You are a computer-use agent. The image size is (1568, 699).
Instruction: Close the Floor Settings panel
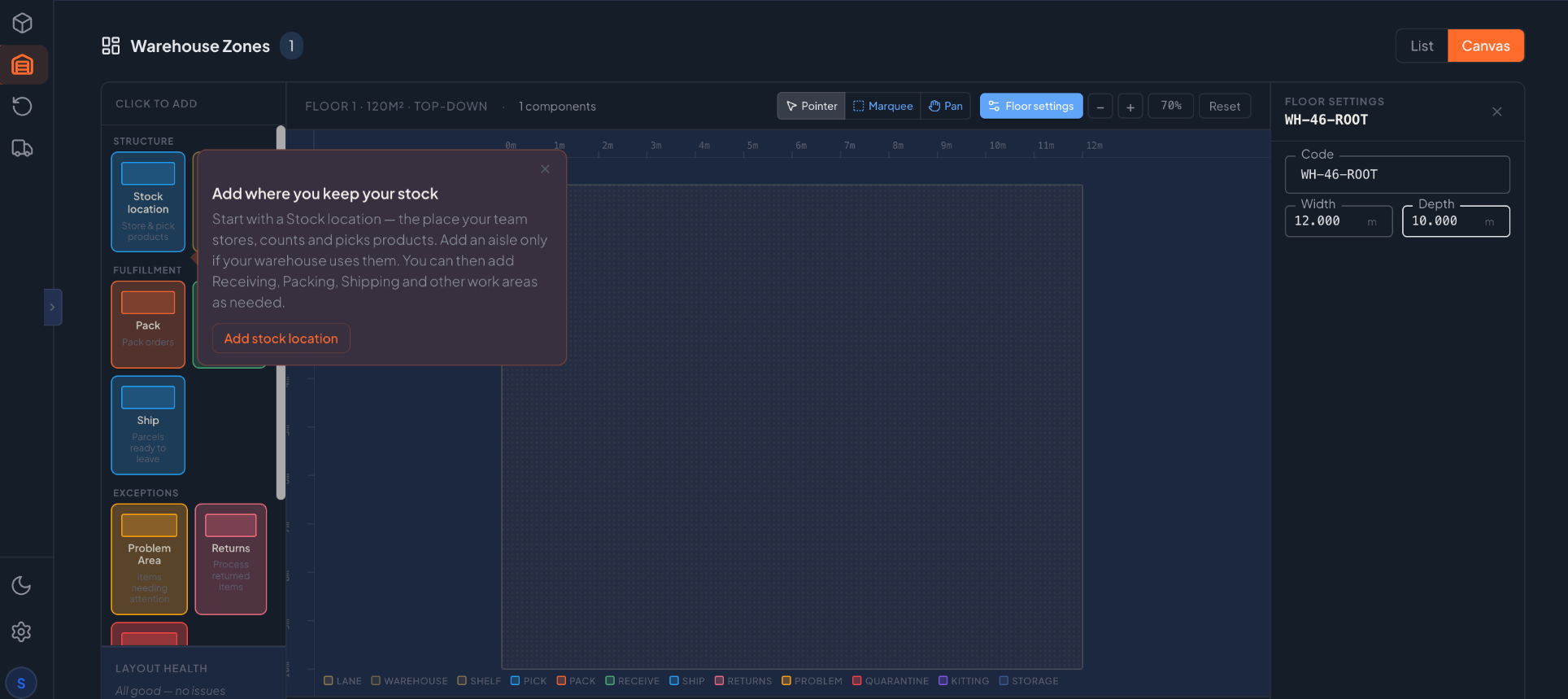(1497, 111)
